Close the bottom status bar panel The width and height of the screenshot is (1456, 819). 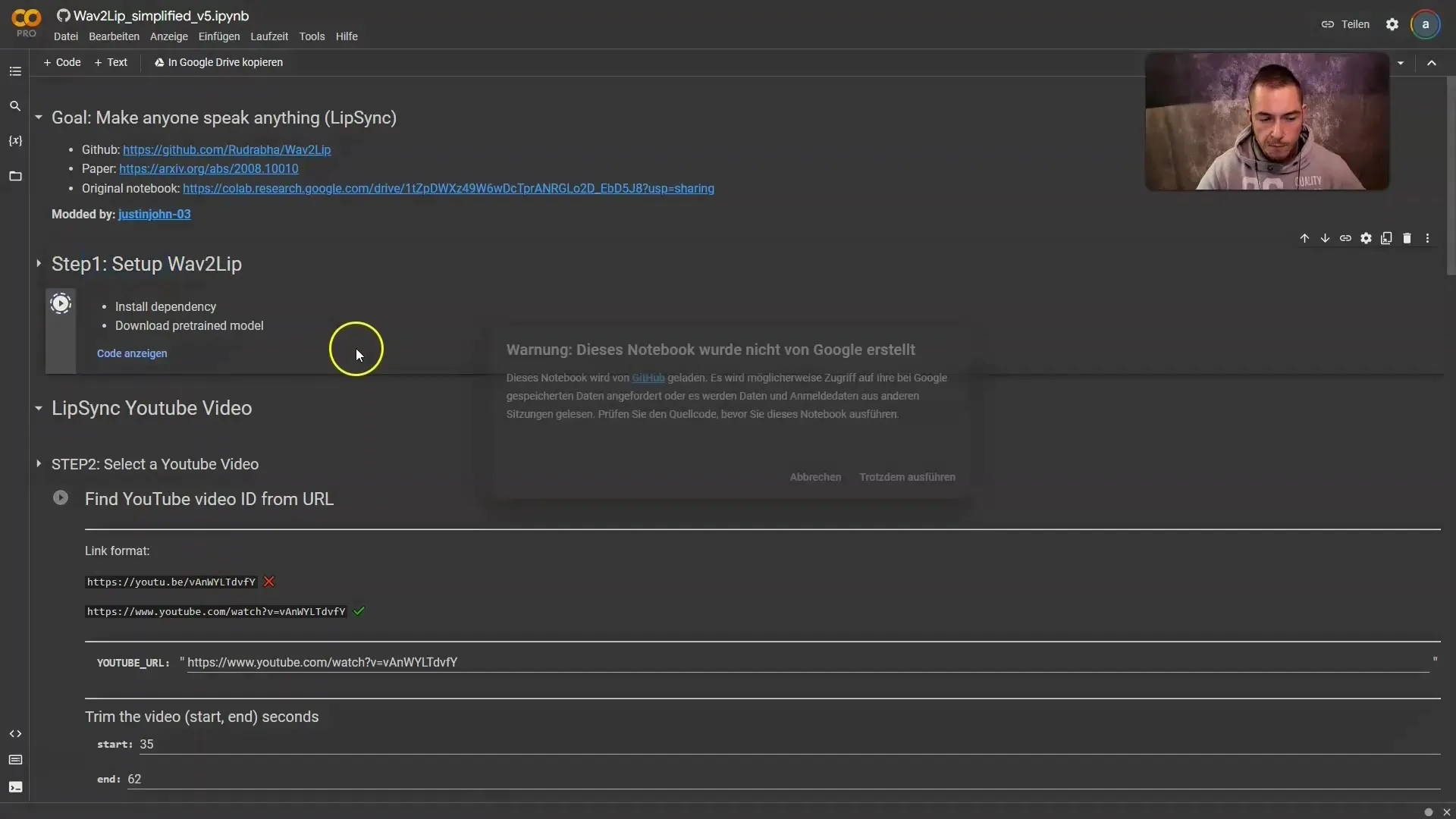click(1446, 812)
